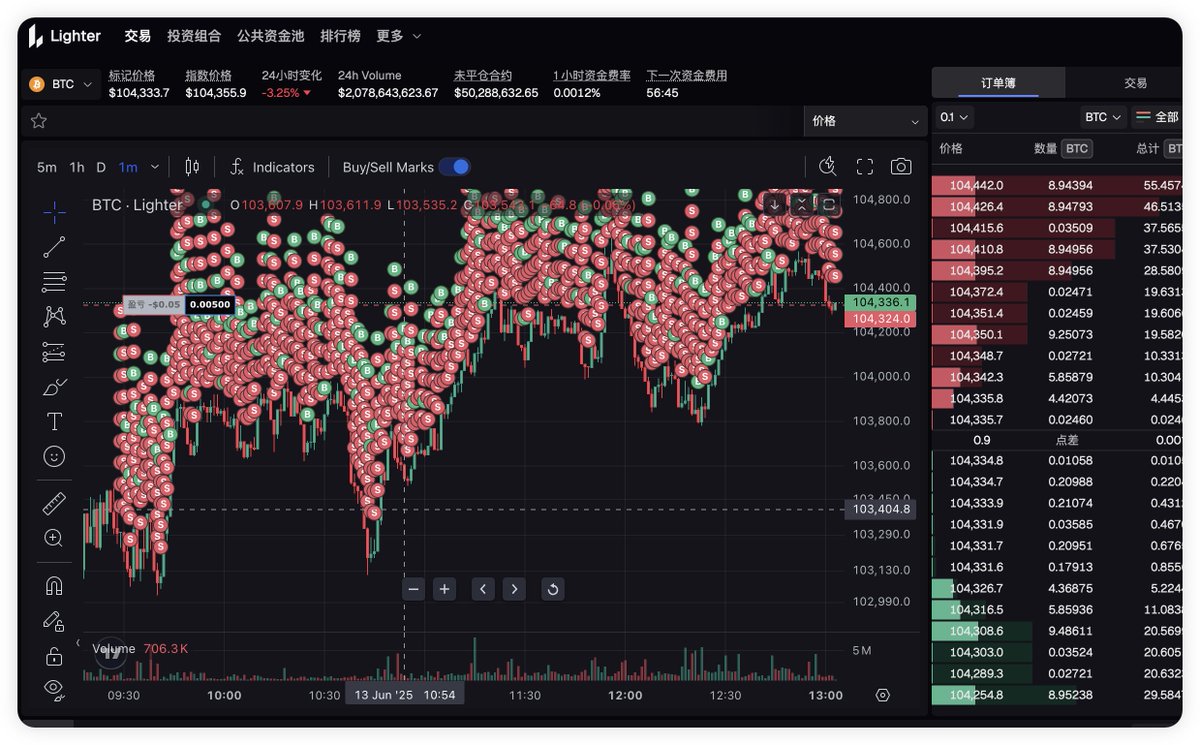
Task: Select the 5m timeframe button
Action: [47, 167]
